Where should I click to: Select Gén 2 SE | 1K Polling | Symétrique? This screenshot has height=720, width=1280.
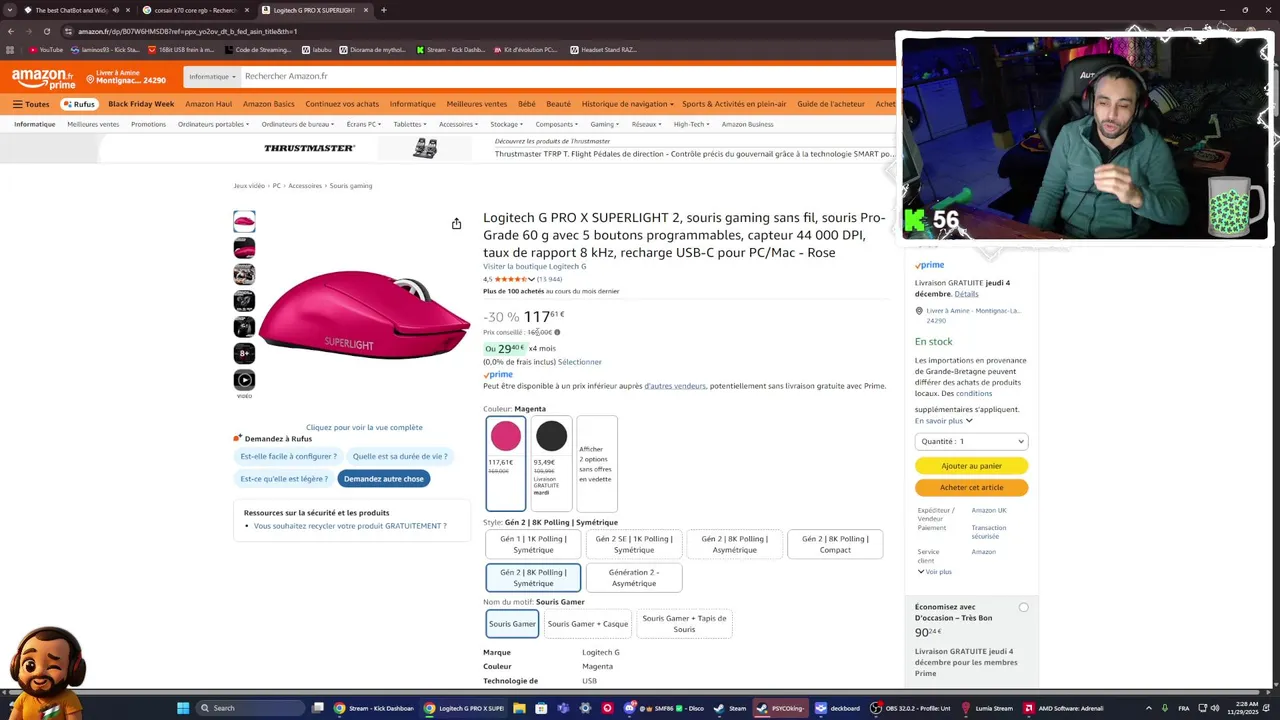click(x=634, y=544)
